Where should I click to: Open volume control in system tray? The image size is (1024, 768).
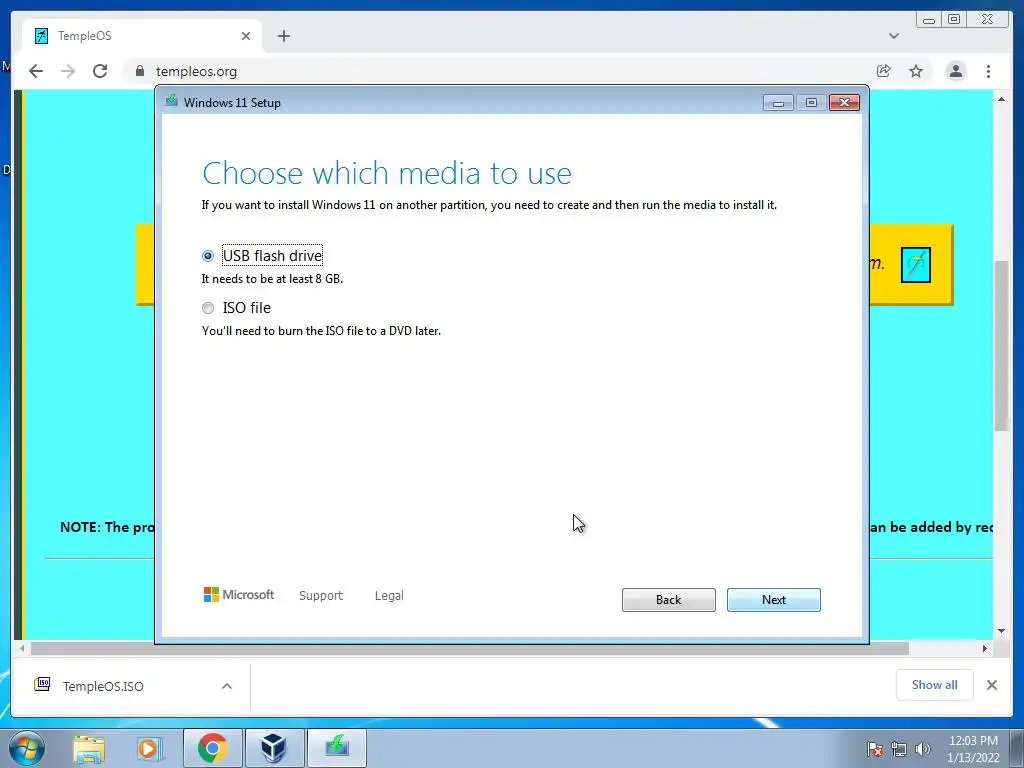point(922,749)
